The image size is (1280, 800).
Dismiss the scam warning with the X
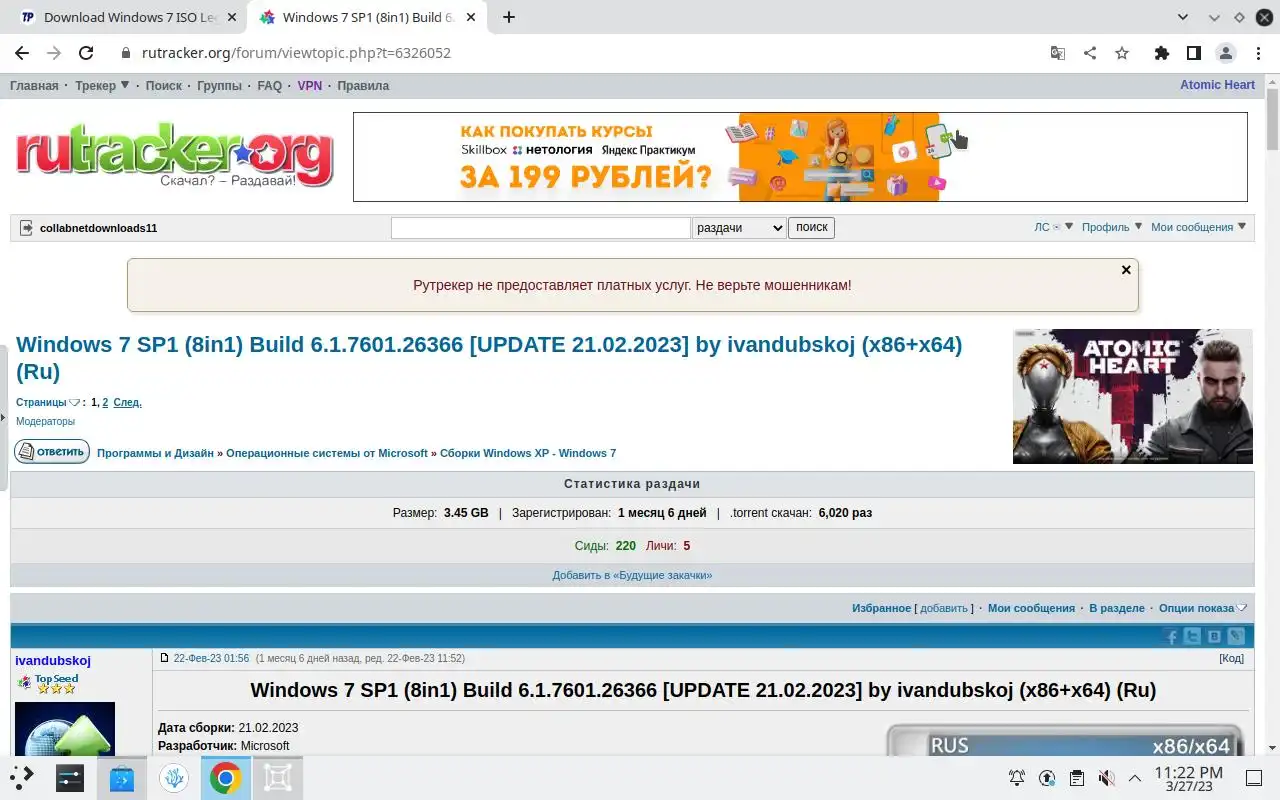click(1126, 270)
